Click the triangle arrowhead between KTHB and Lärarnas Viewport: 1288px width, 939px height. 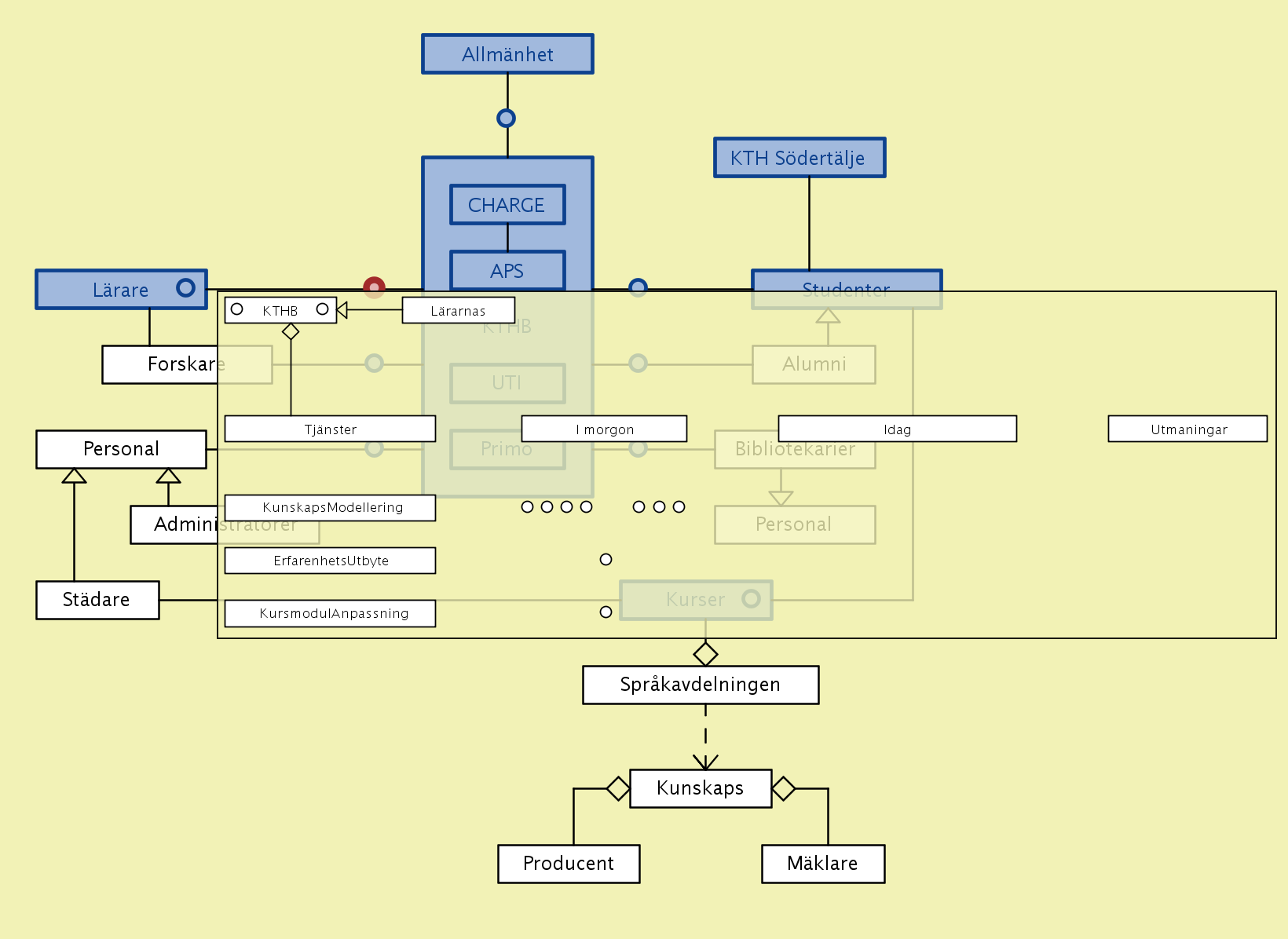pyautogui.click(x=342, y=310)
